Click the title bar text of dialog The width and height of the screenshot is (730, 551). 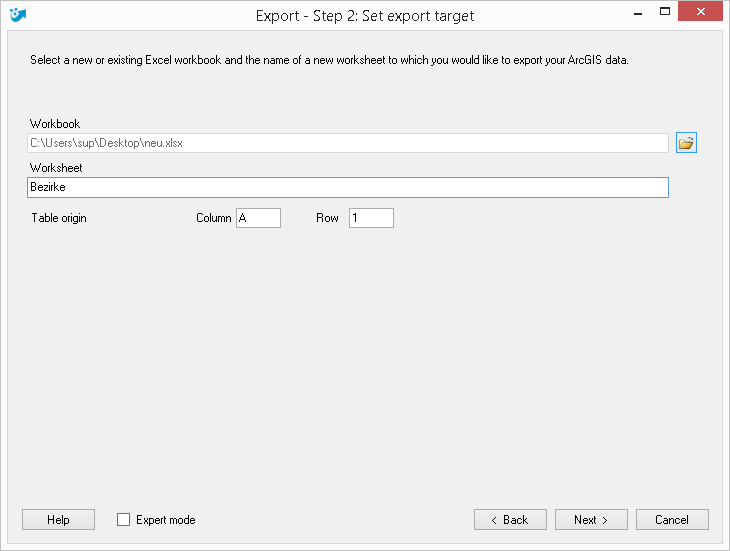(x=365, y=16)
